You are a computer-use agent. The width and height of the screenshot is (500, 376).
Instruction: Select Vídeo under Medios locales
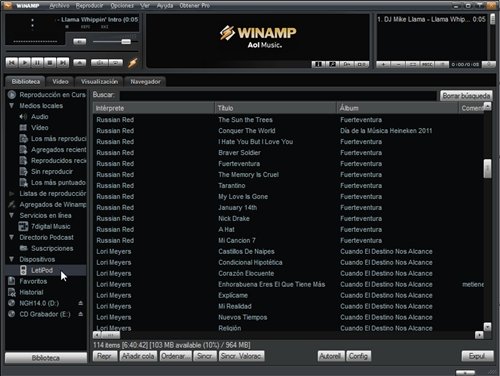pos(40,128)
